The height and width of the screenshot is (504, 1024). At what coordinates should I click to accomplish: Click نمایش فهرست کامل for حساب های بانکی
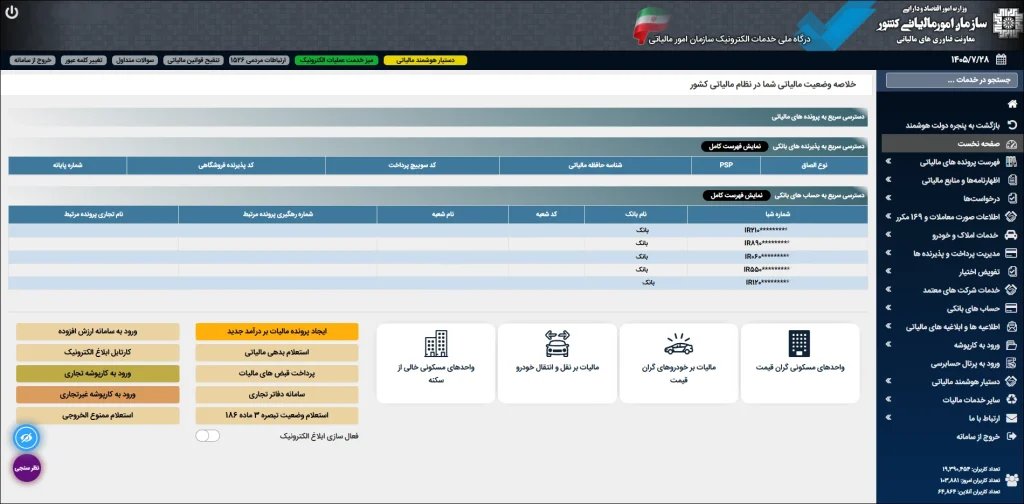(736, 195)
